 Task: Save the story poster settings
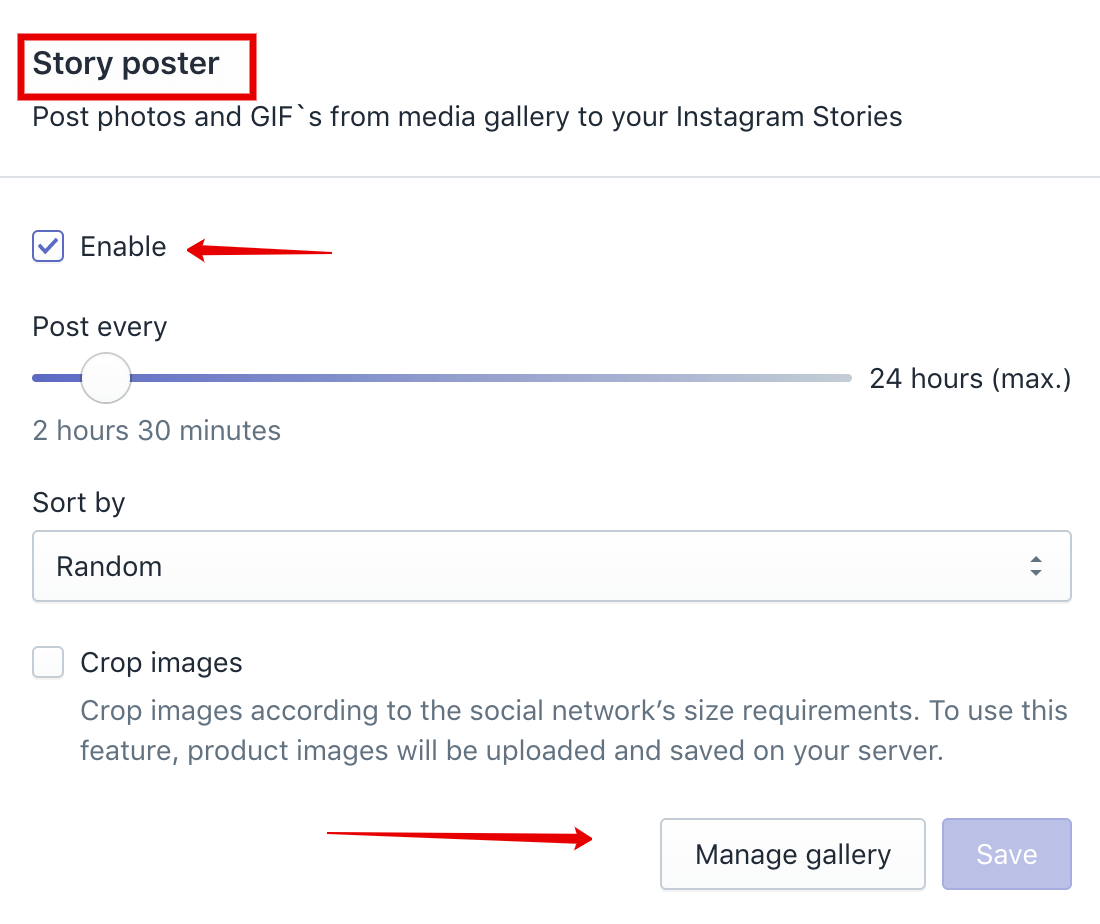(x=1007, y=854)
